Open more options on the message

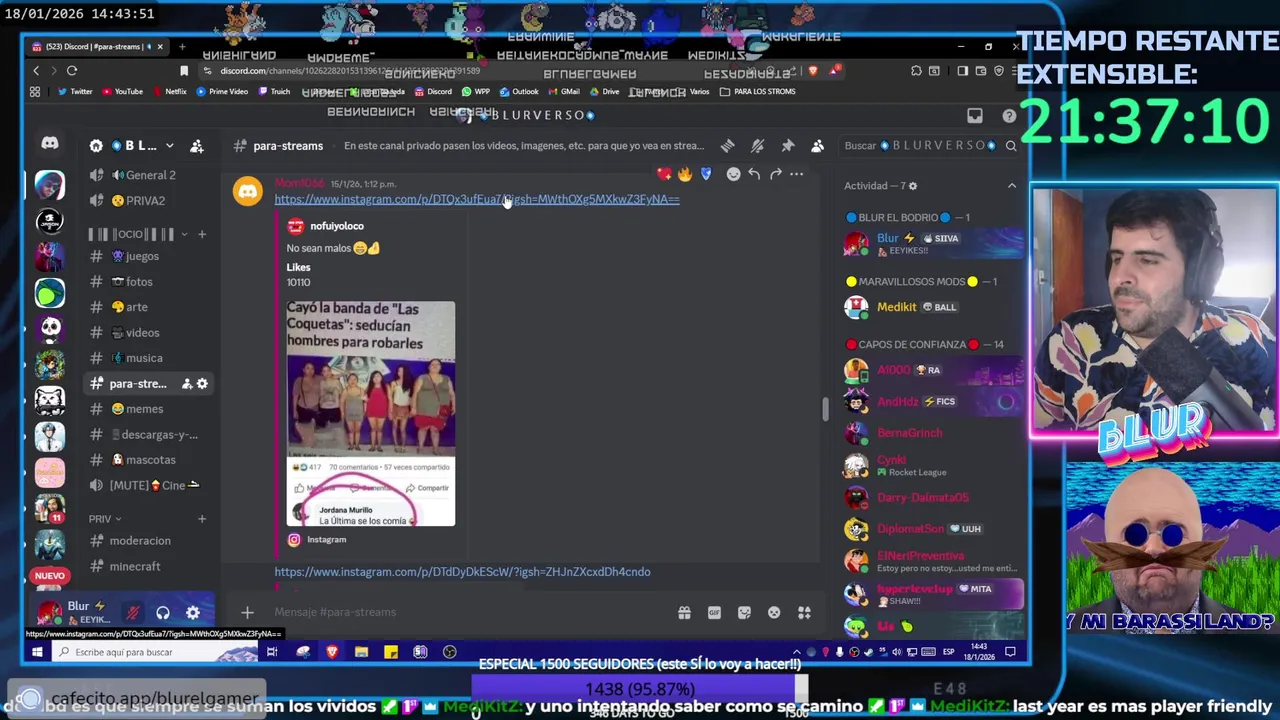[x=796, y=174]
